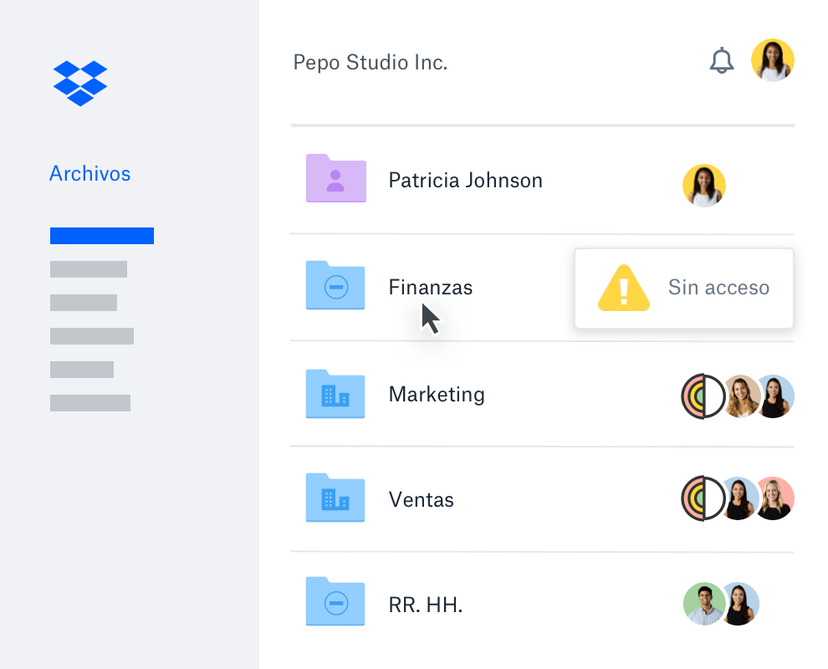Click the restricted Finanzas folder icon
Image resolution: width=828 pixels, height=669 pixels.
[x=336, y=286]
